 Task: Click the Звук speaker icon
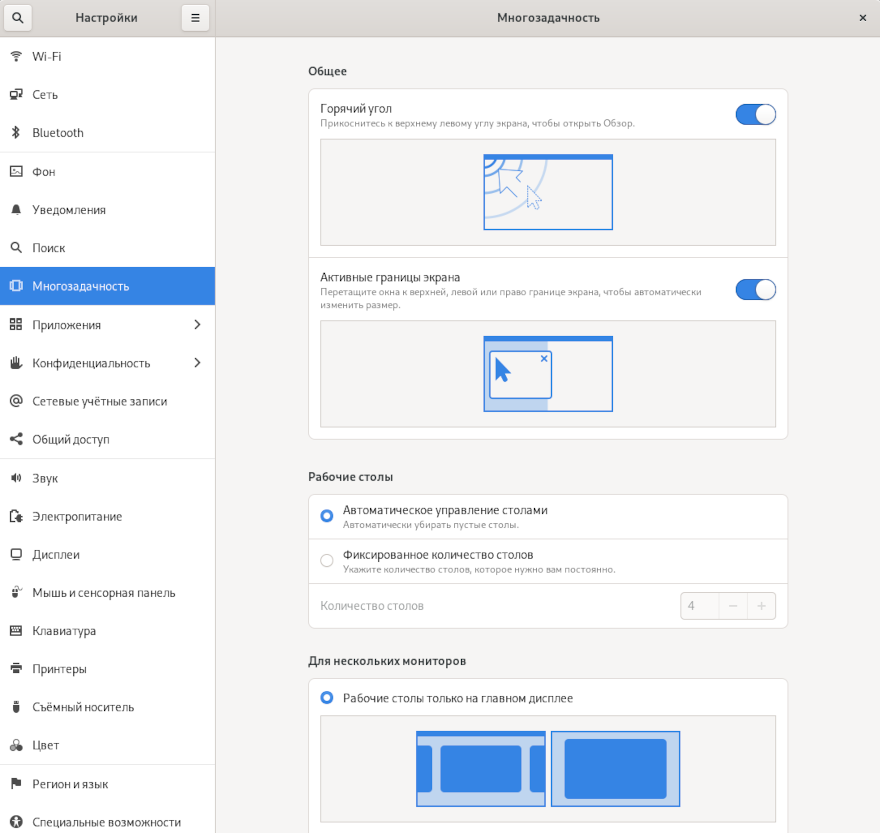(x=16, y=478)
